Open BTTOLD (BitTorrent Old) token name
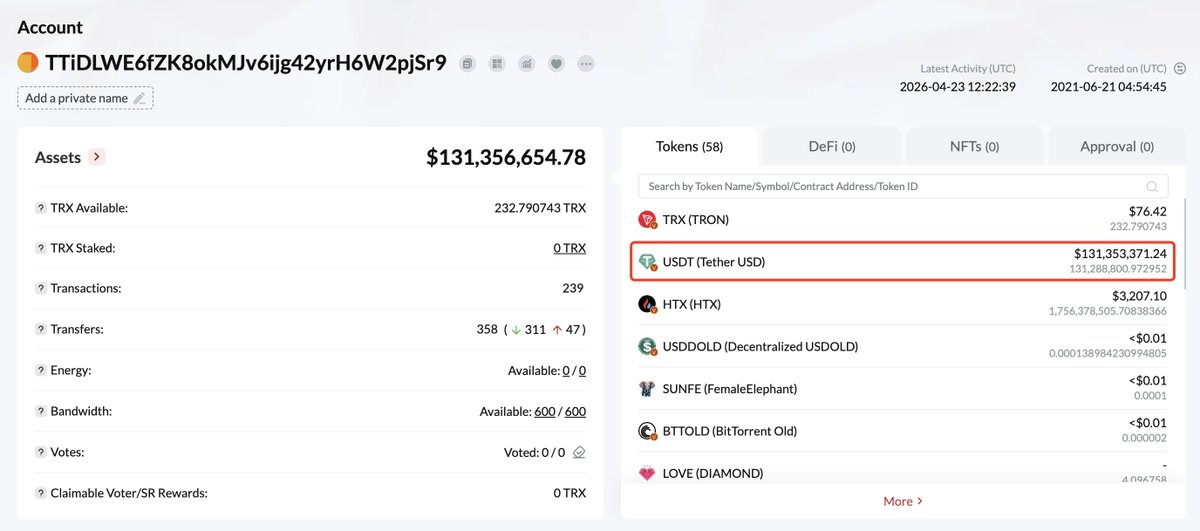The image size is (1200, 531). pyautogui.click(x=732, y=431)
